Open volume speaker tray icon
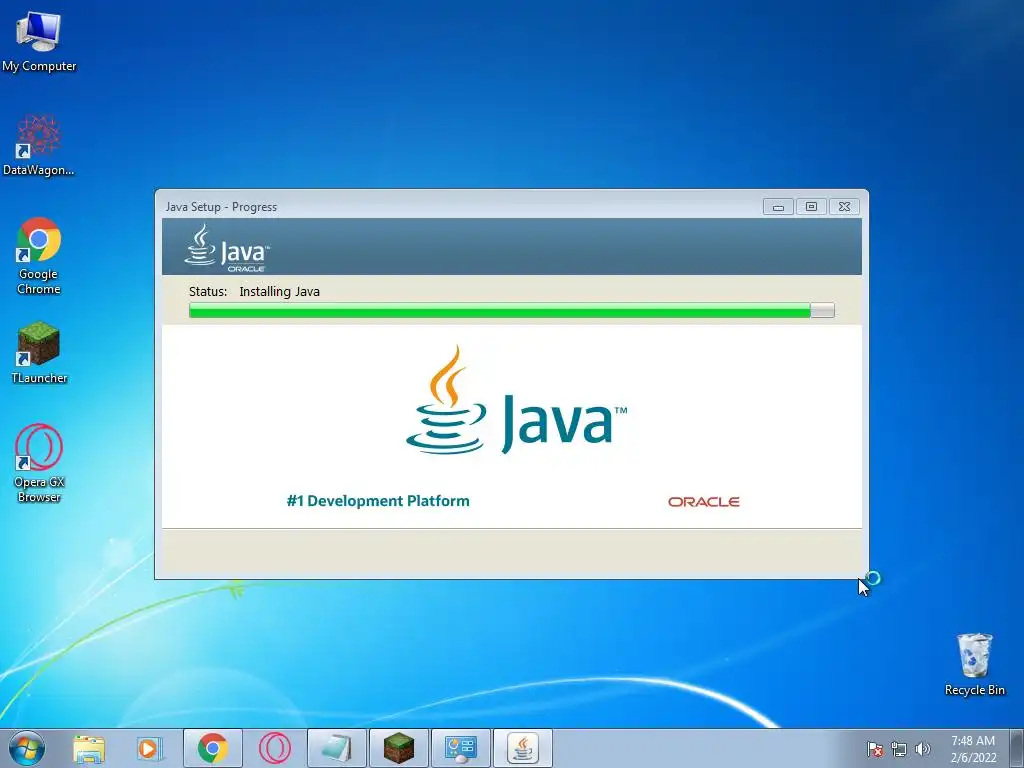 (923, 749)
